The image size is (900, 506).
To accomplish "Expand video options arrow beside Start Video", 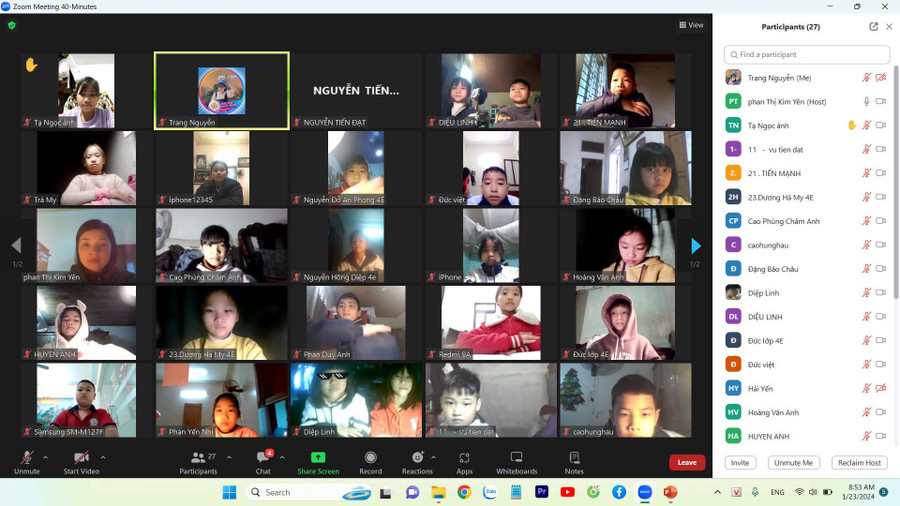I will 103,457.
